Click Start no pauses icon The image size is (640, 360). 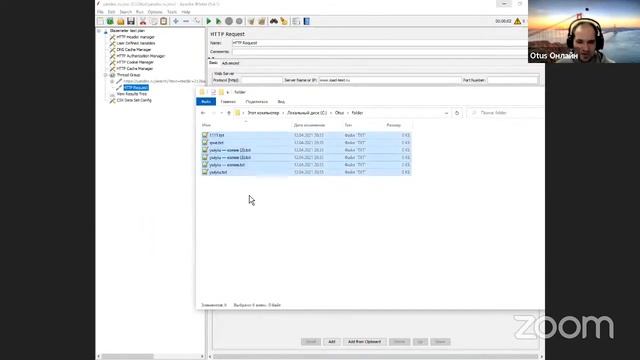click(219, 21)
